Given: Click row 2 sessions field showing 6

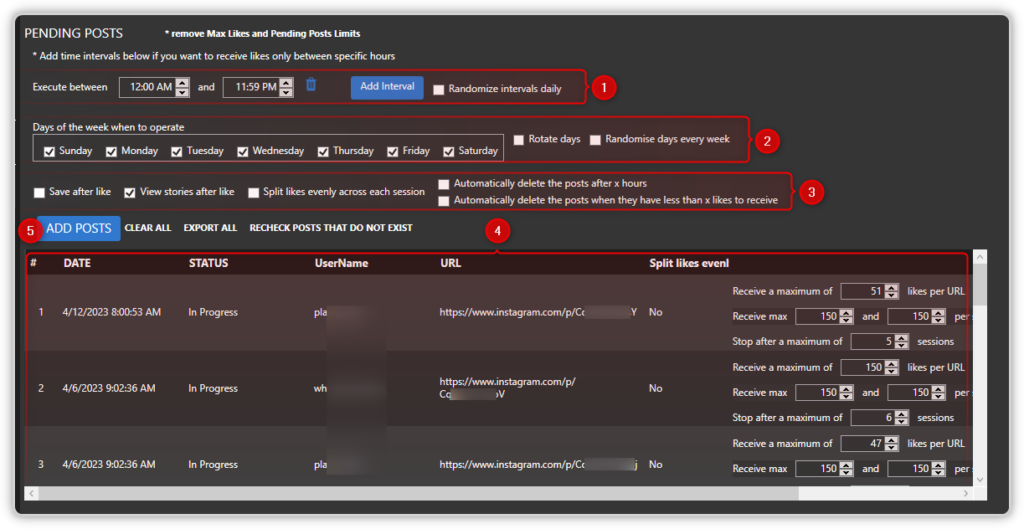Looking at the screenshot, I should tap(873, 418).
